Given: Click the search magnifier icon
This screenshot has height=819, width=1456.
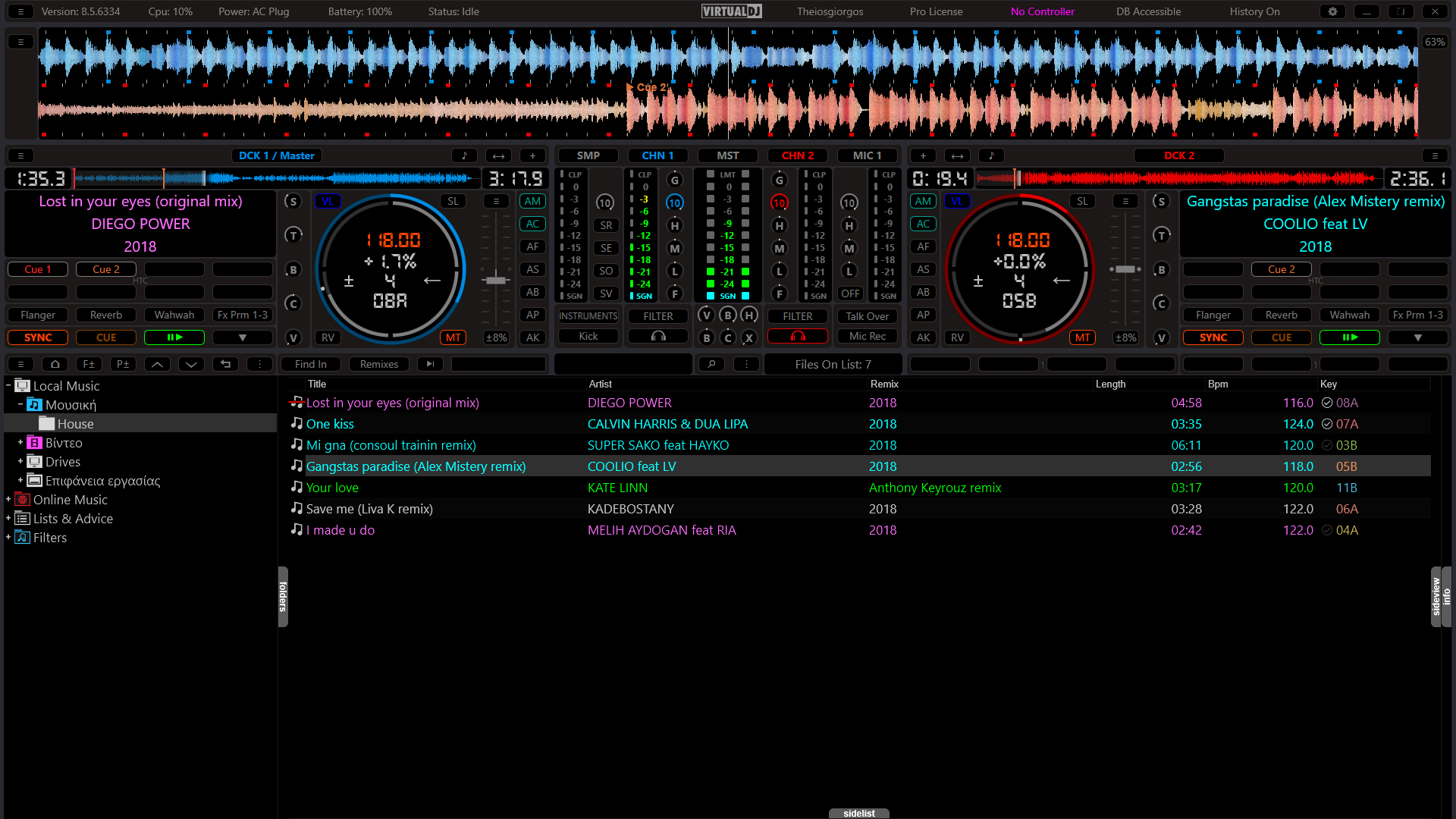Looking at the screenshot, I should 711,364.
